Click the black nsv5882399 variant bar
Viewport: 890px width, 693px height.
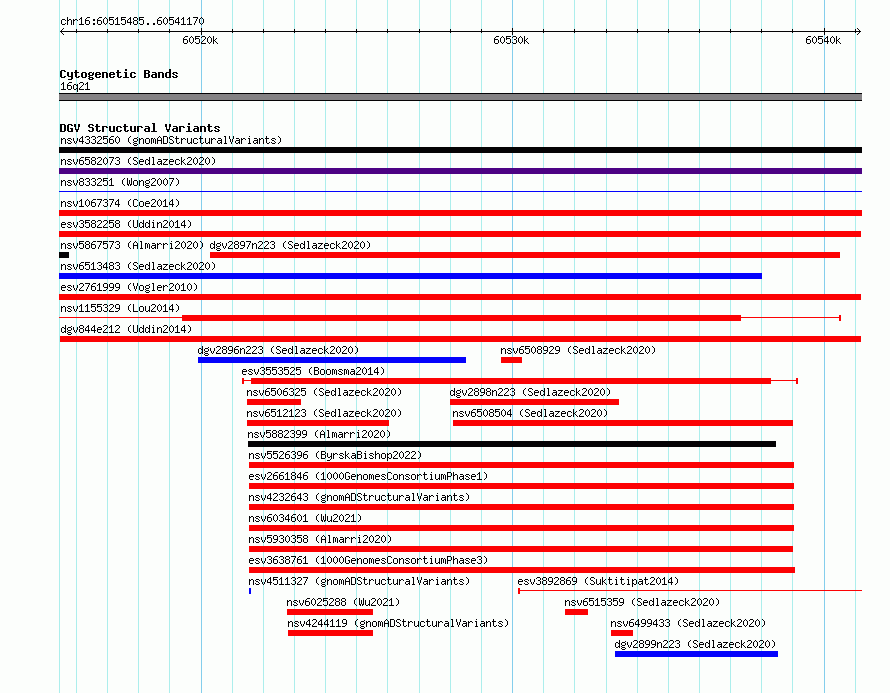[512, 444]
